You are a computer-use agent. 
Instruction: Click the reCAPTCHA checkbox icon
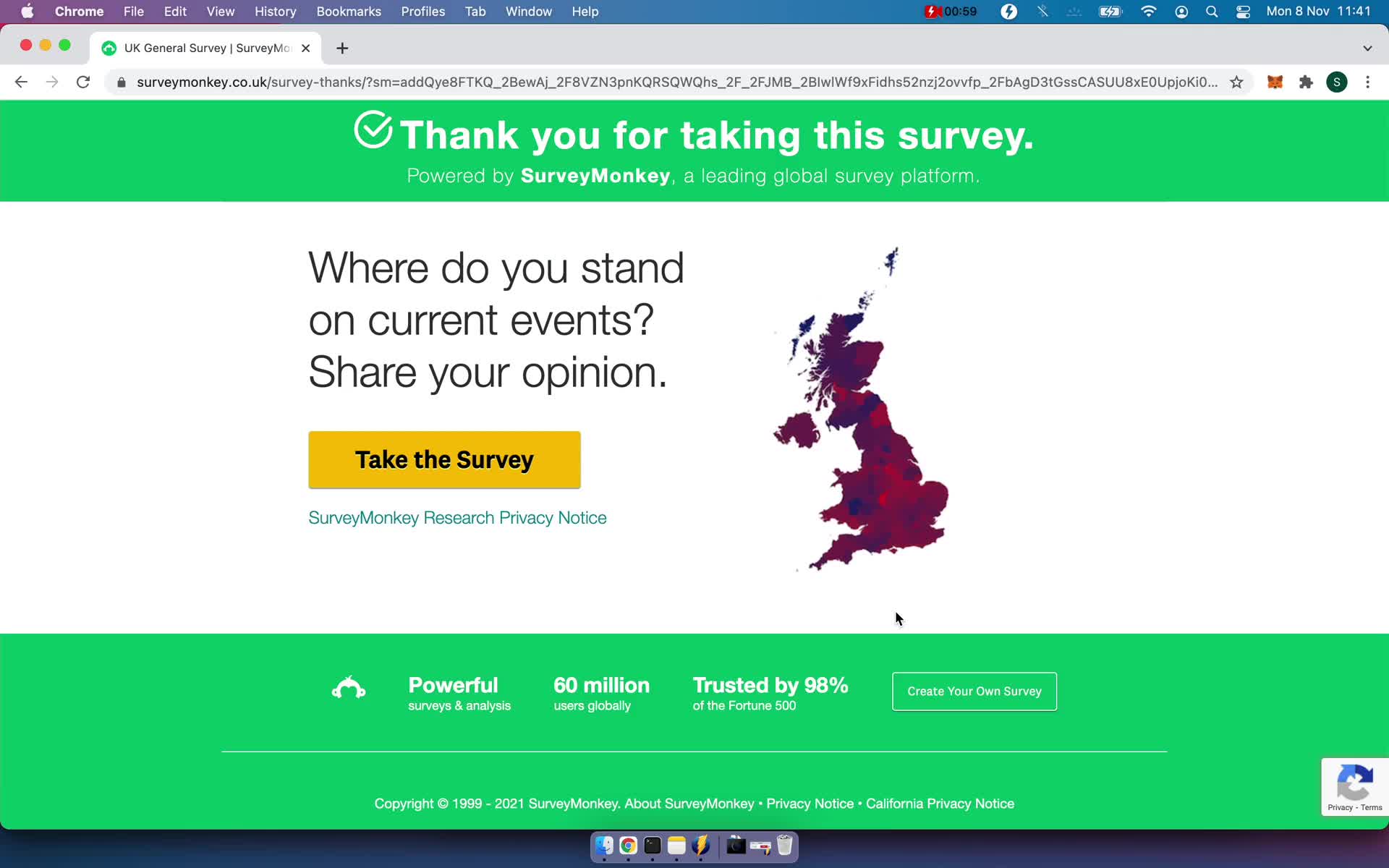[x=1355, y=780]
